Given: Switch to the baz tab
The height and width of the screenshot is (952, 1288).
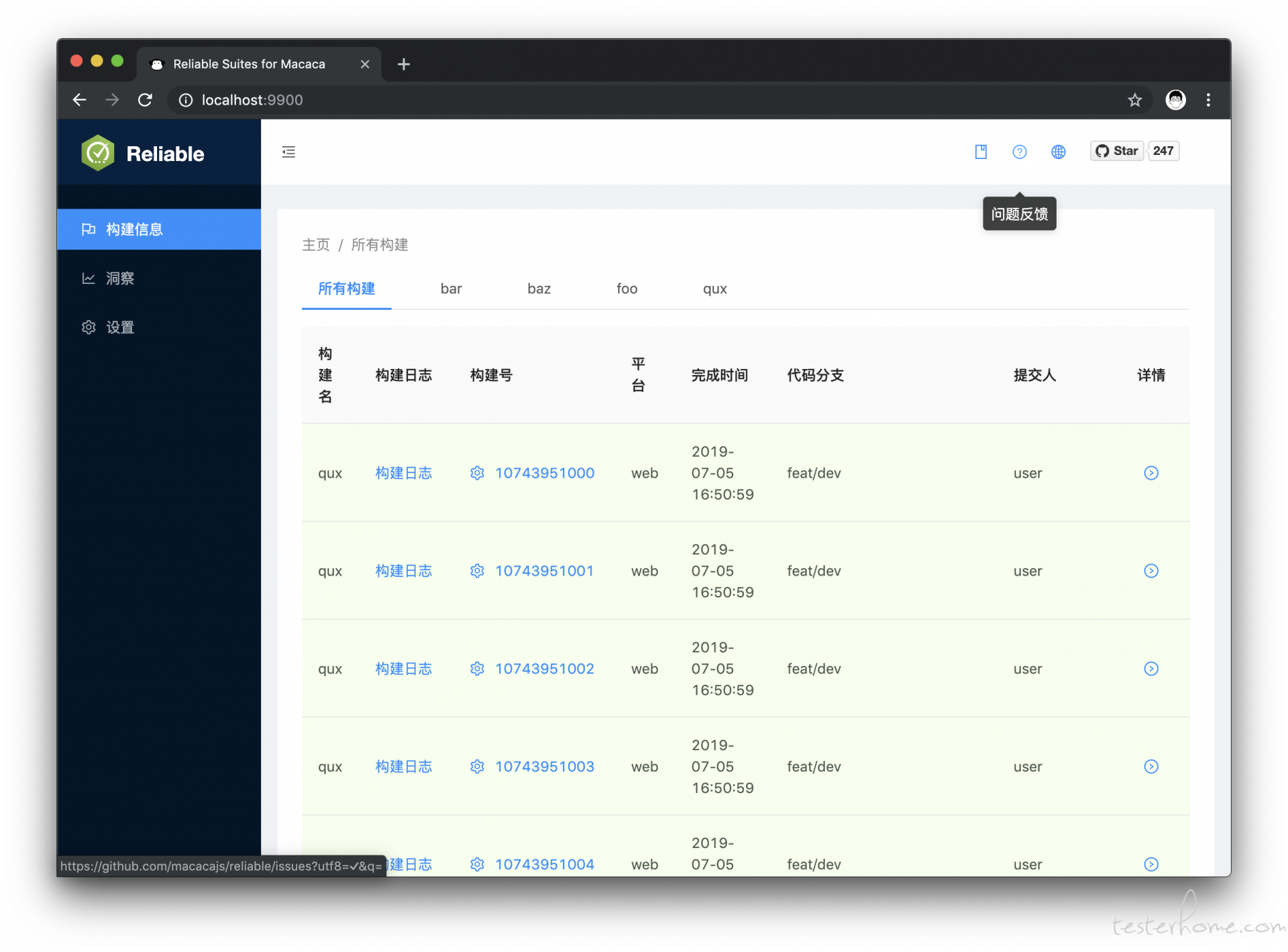Looking at the screenshot, I should point(539,288).
